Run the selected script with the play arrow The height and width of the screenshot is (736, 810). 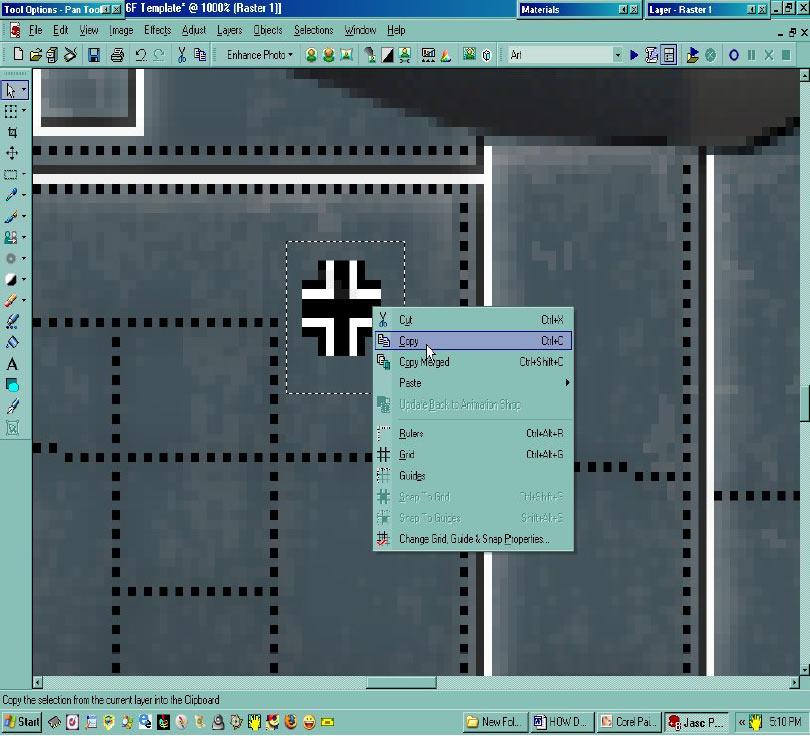(634, 55)
